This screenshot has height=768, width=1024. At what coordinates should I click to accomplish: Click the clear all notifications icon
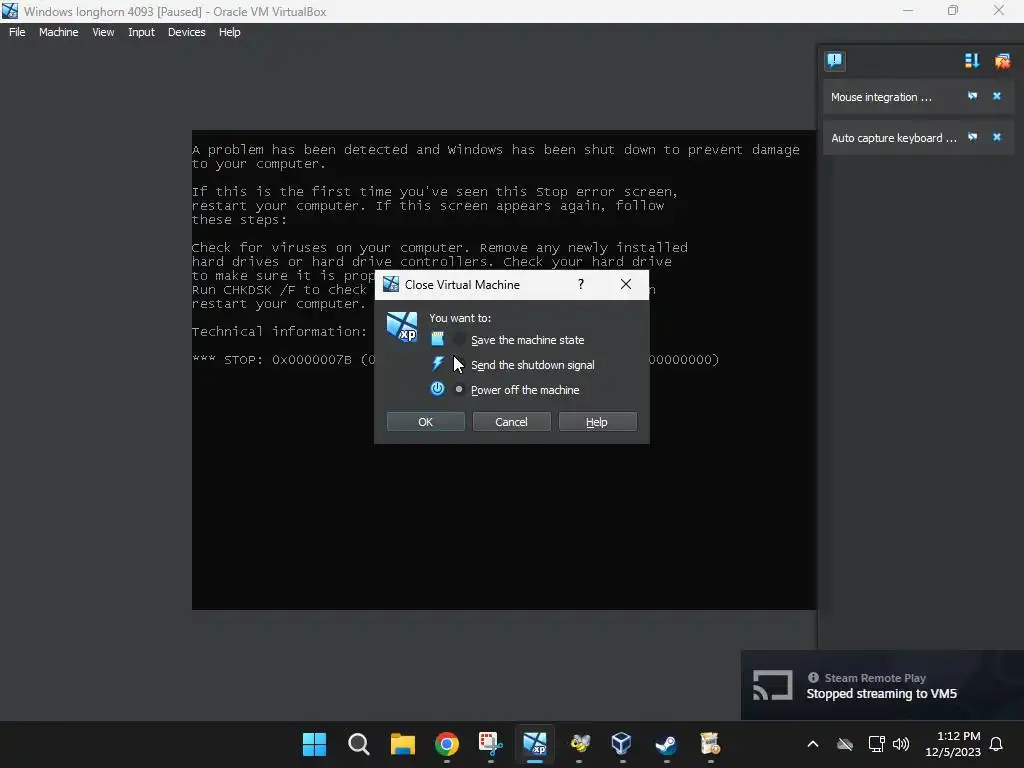click(x=1002, y=61)
